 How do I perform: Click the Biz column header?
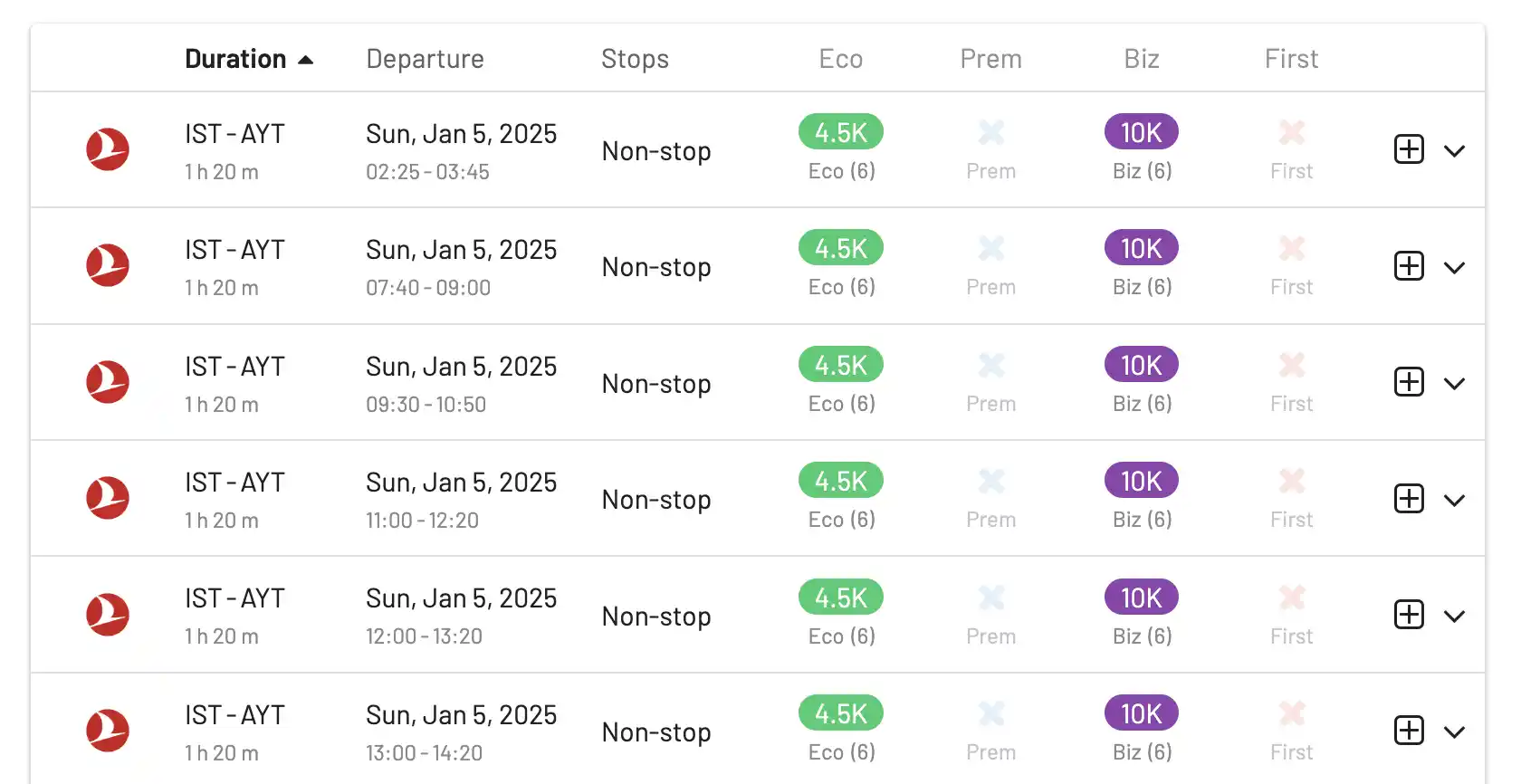[x=1142, y=59]
